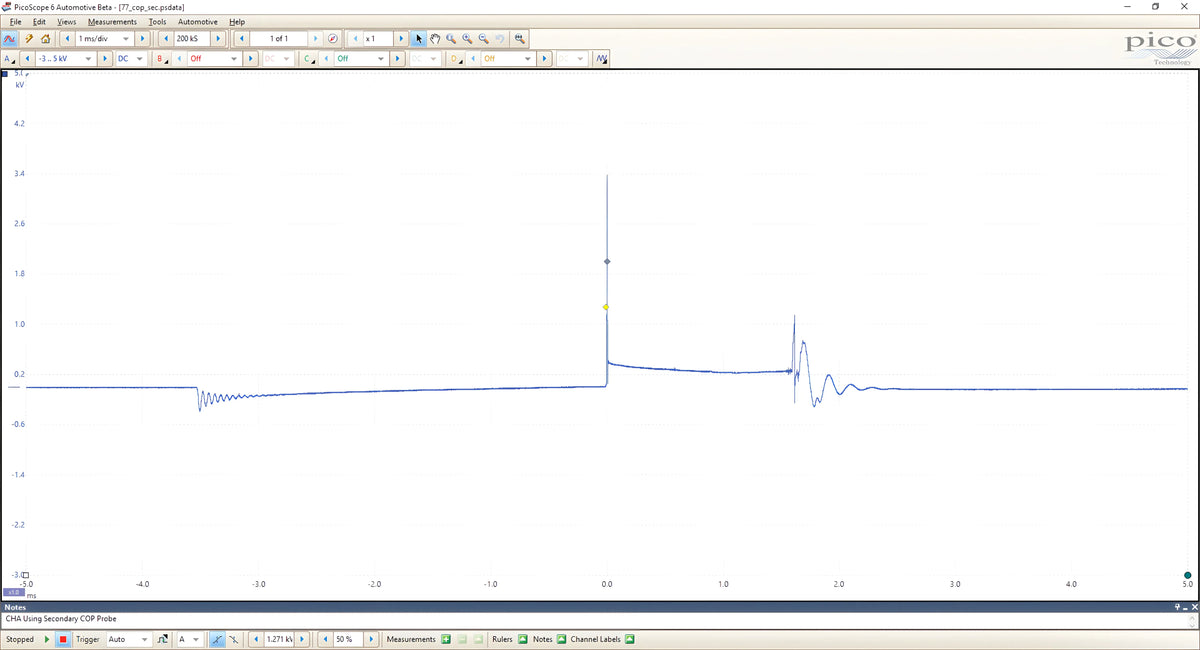Open the Trigger mode Auto dropdown
Viewport: 1200px width, 650px height.
tap(128, 639)
